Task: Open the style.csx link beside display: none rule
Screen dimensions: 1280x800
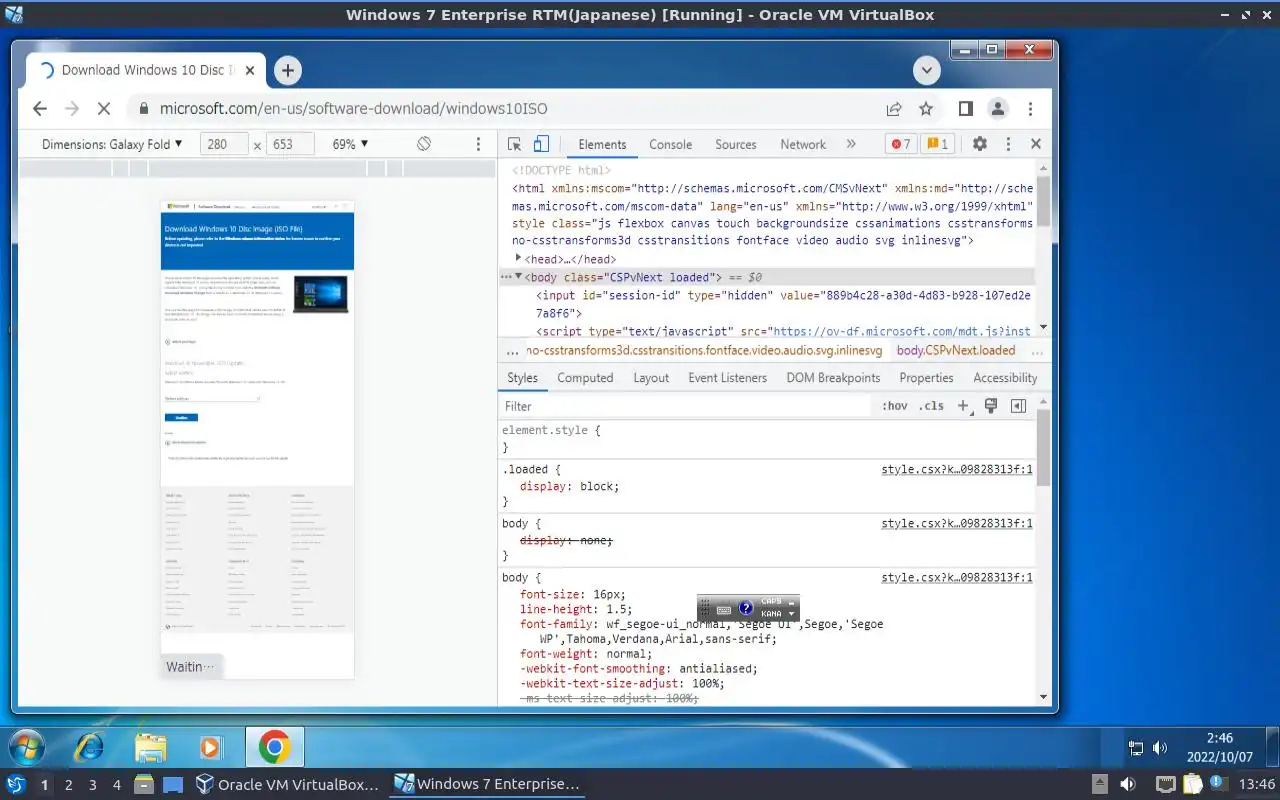Action: coord(957,523)
